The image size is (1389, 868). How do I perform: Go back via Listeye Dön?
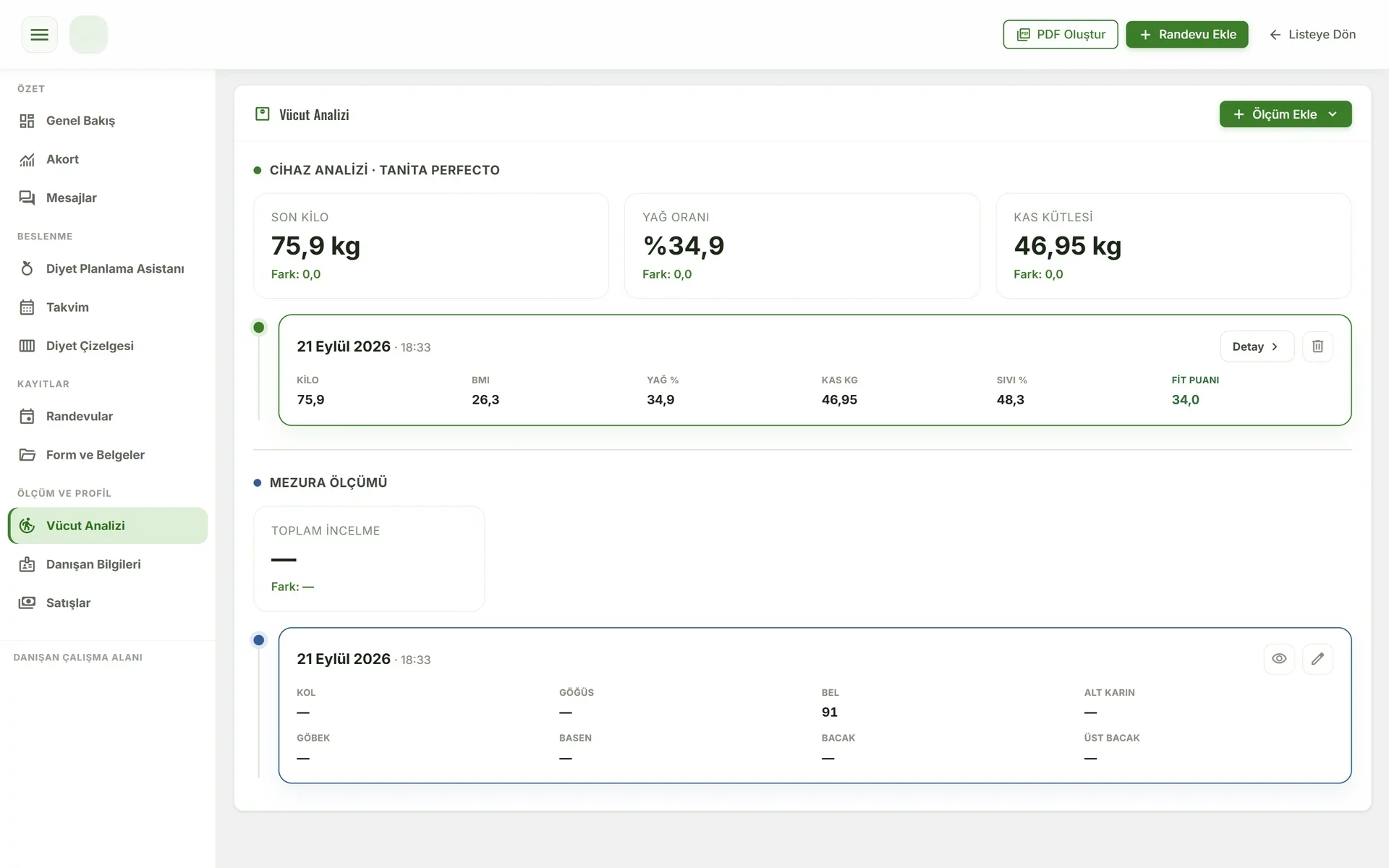[x=1312, y=35]
